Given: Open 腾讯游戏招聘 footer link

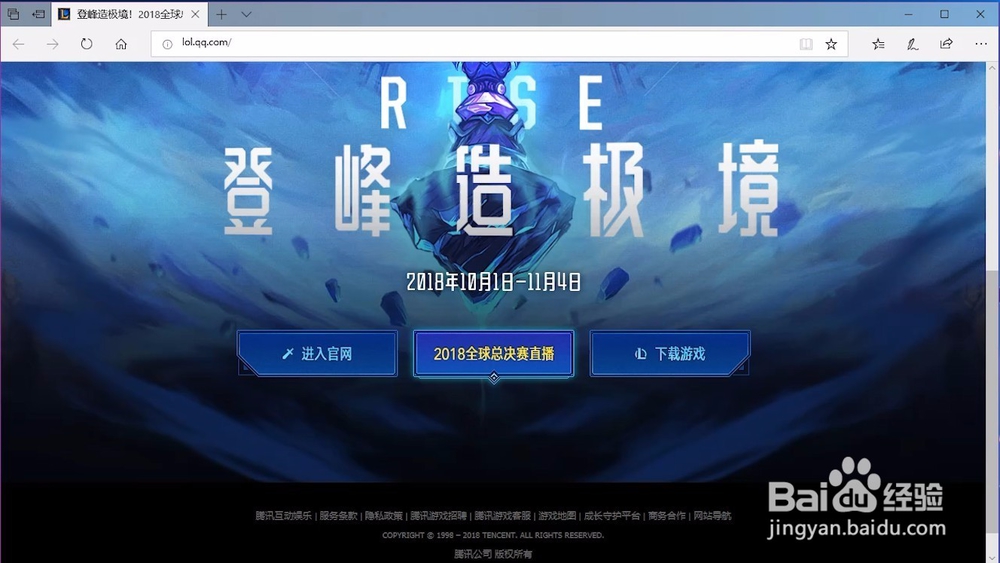Looking at the screenshot, I should tap(438, 516).
